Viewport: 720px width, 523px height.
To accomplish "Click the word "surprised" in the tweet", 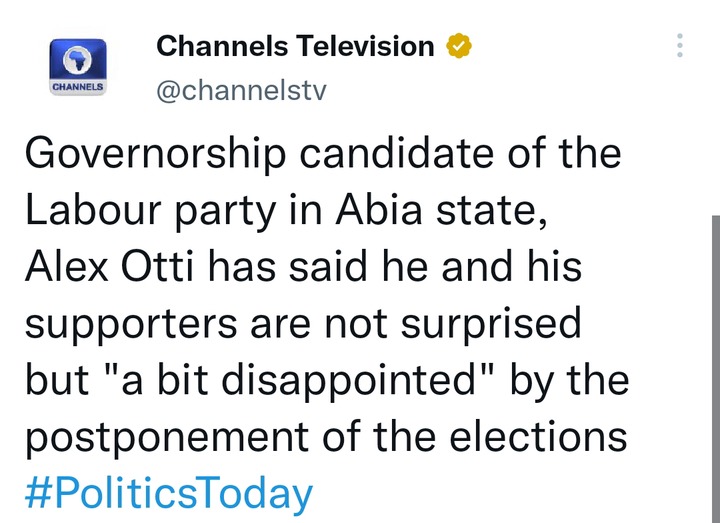I will 491,324.
